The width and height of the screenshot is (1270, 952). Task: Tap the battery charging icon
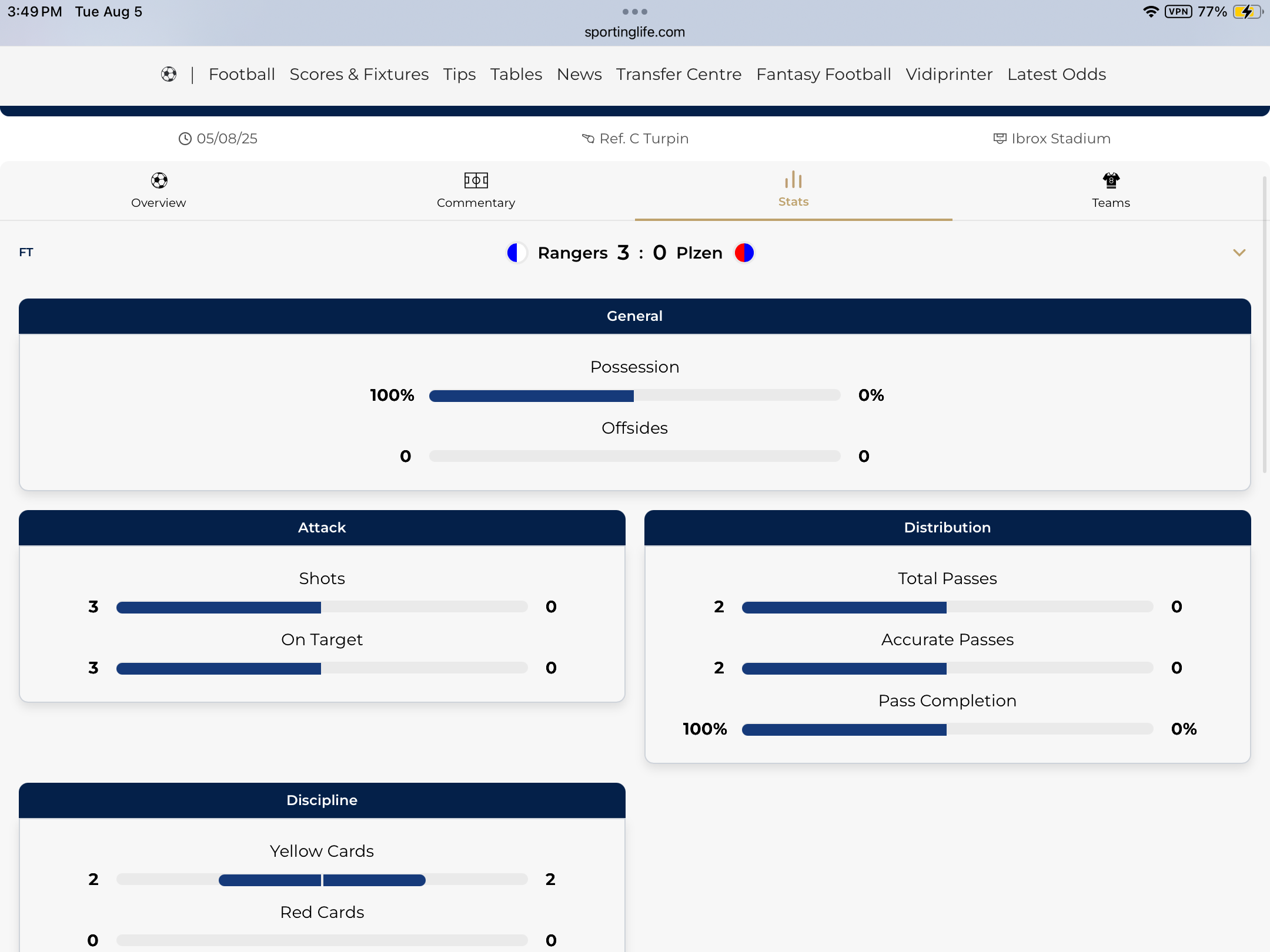(x=1247, y=12)
